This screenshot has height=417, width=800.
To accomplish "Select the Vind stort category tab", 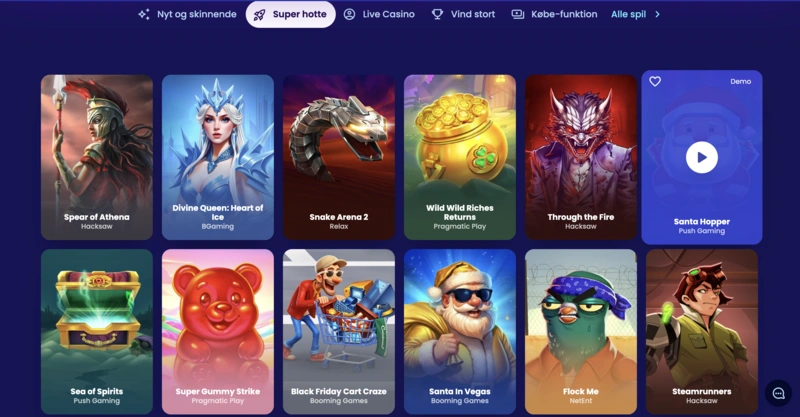I will tap(463, 14).
